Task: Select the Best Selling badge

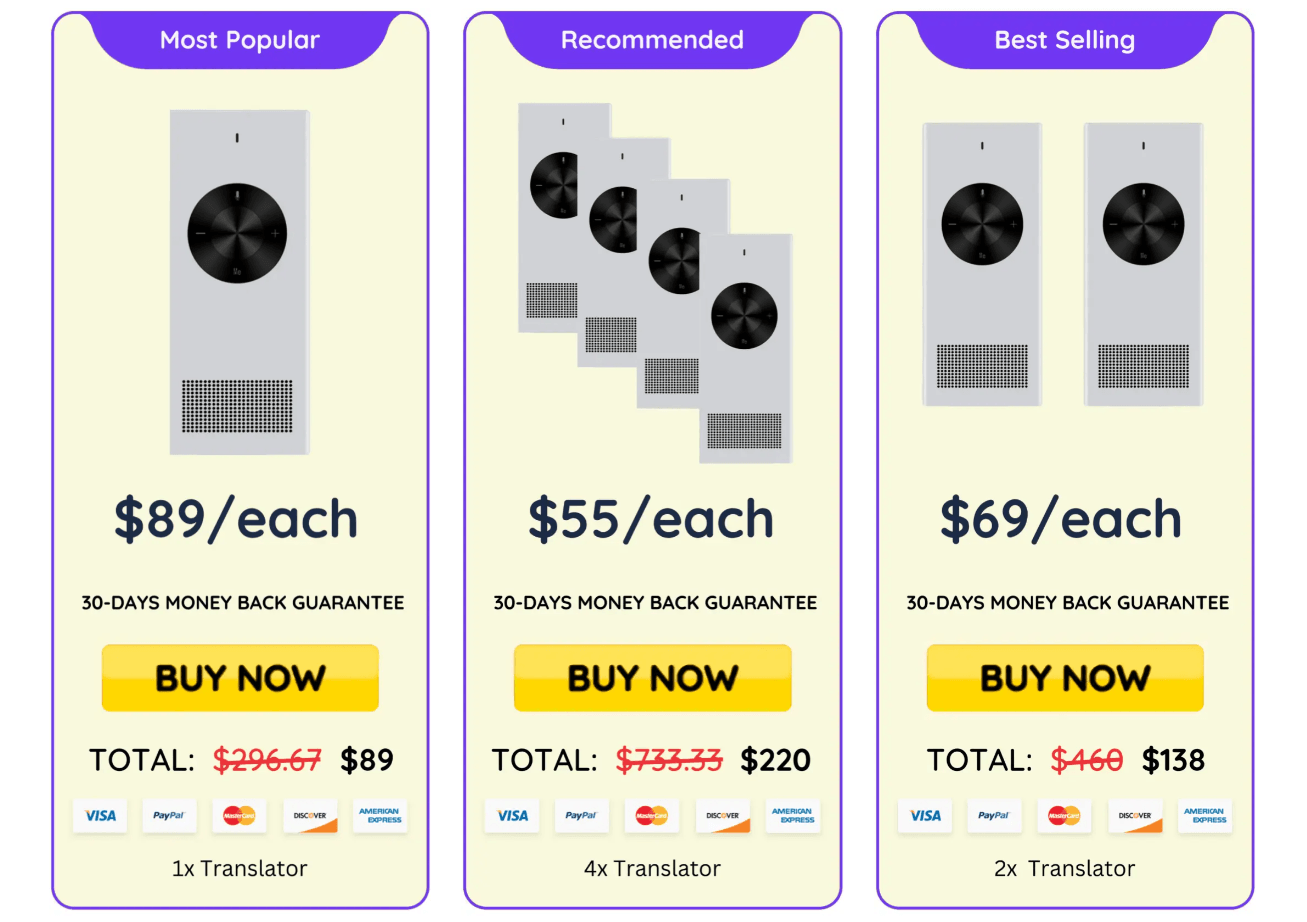Action: click(x=1064, y=41)
